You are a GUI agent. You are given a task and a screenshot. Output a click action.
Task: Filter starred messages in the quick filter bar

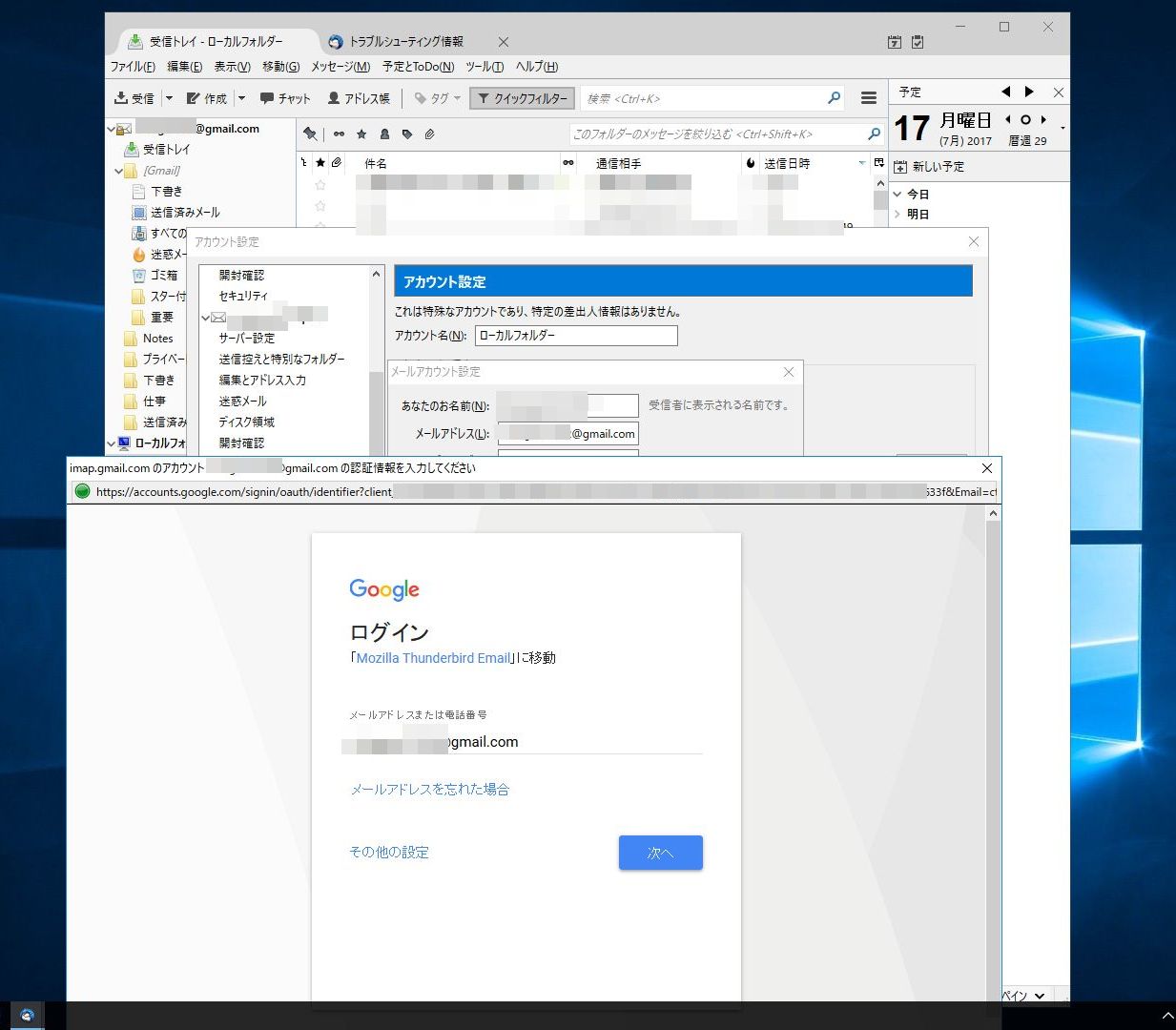pyautogui.click(x=361, y=134)
